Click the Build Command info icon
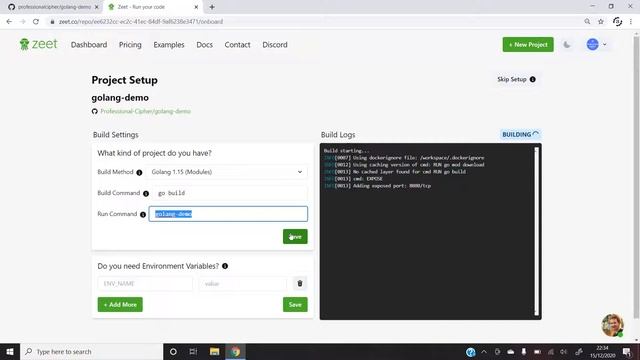Viewport: 640px width, 360px height. pyautogui.click(x=146, y=193)
